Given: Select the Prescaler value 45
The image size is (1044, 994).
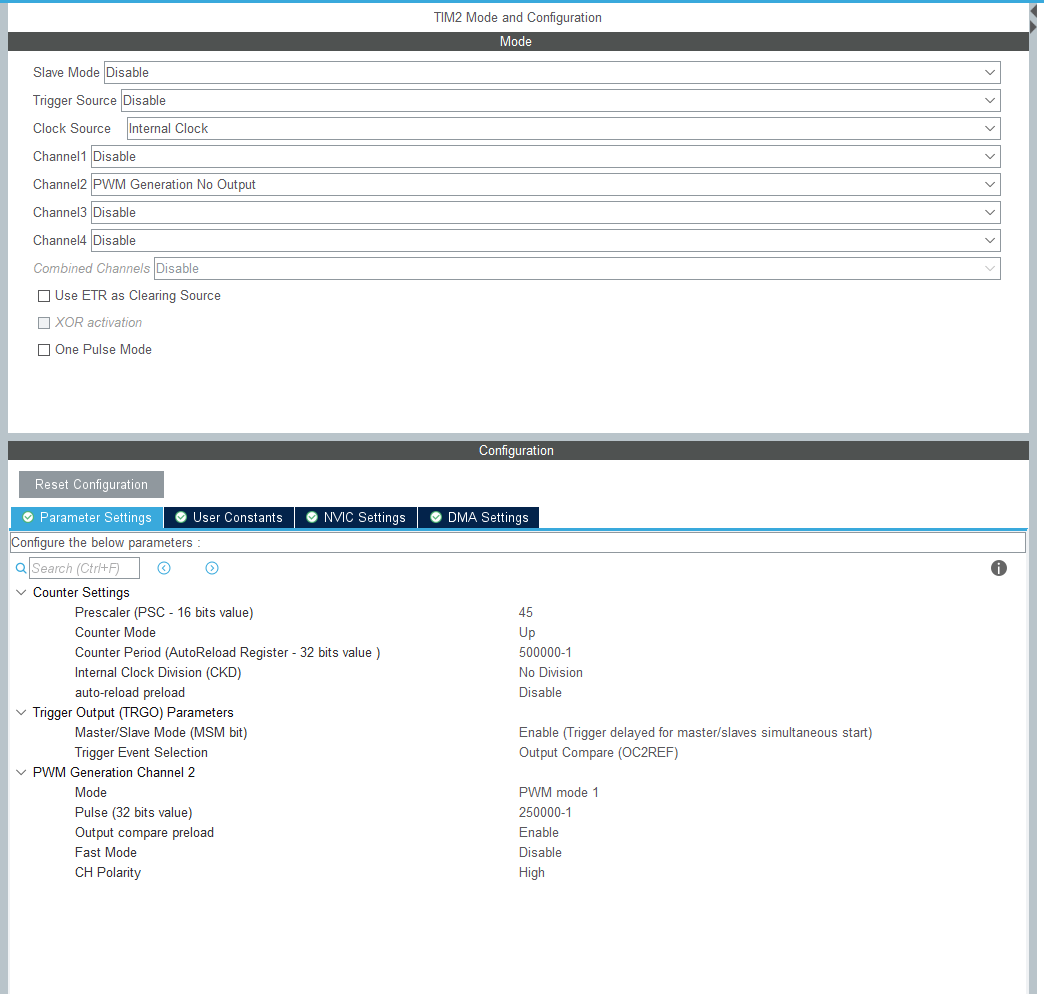Looking at the screenshot, I should point(526,612).
